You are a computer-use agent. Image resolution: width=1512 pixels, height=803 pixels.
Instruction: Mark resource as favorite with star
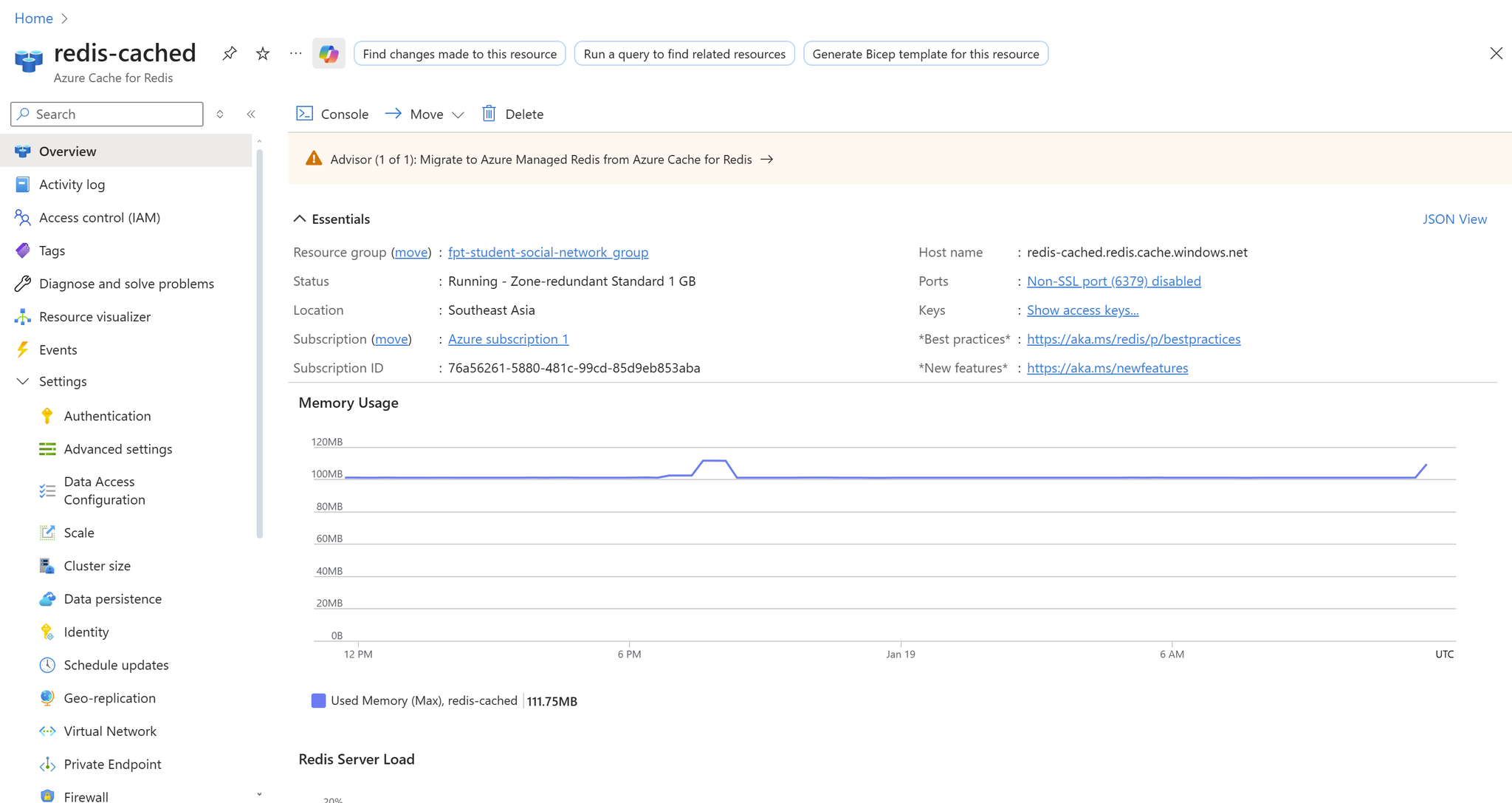click(263, 53)
